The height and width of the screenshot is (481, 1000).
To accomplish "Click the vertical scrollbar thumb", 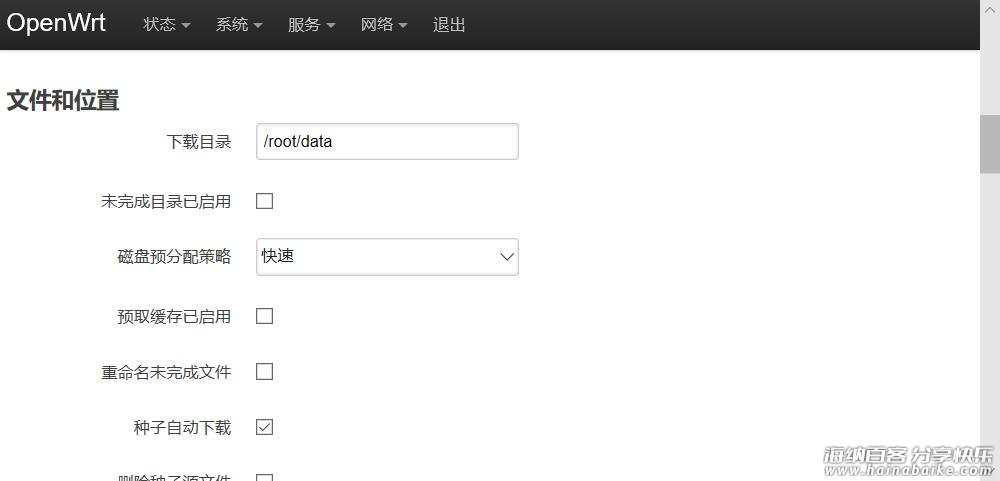I will [990, 144].
